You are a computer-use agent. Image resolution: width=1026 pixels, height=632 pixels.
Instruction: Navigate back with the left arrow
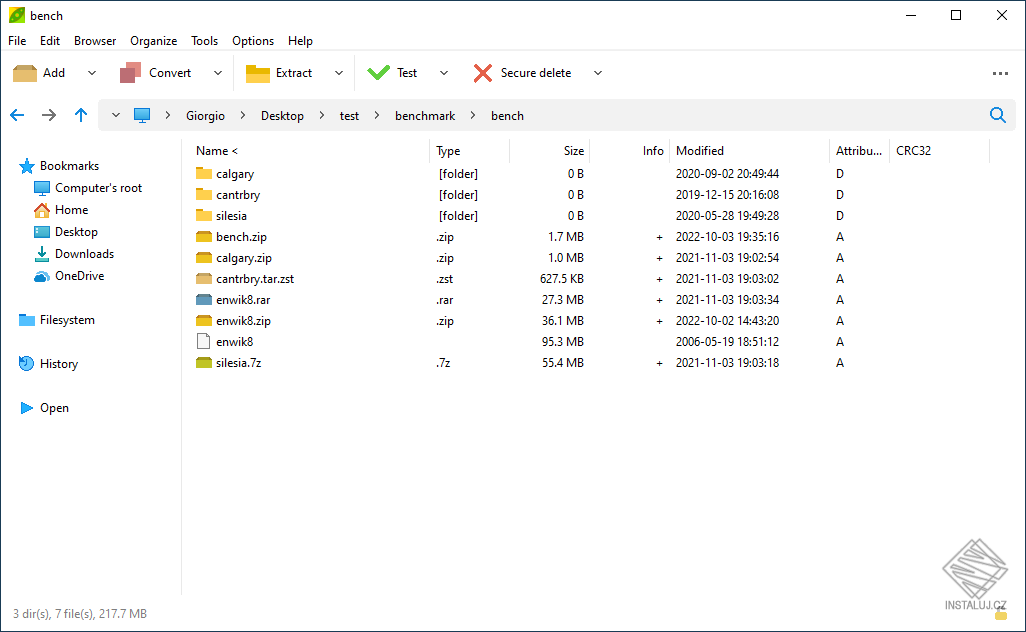[x=17, y=115]
